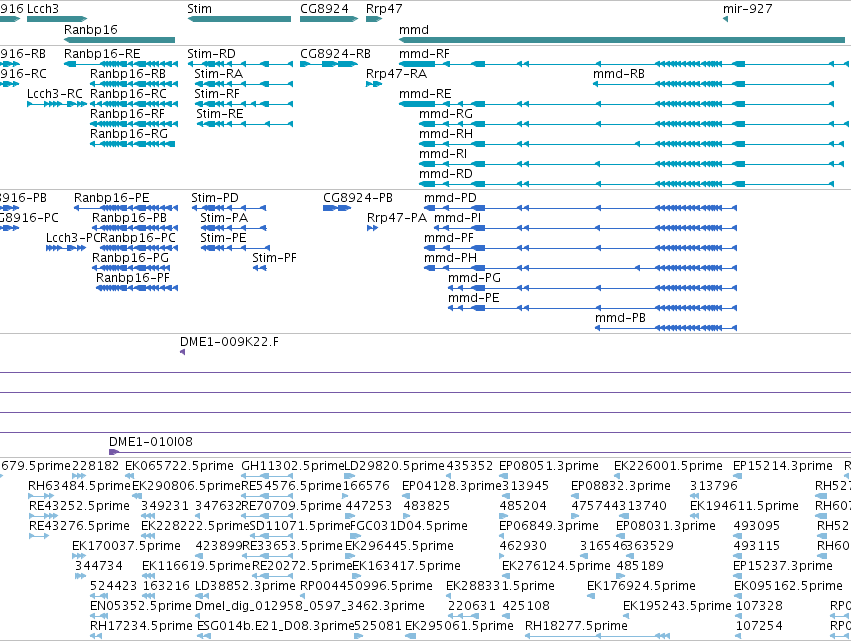
Task: Click transcript Stim-RA
Action: tap(219, 74)
